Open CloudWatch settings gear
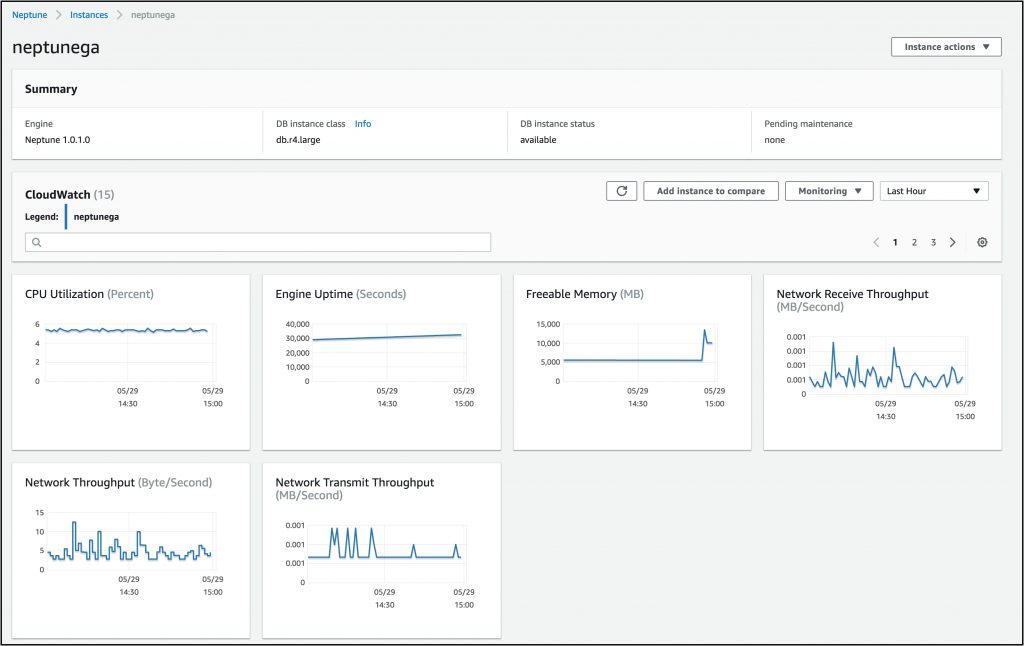1024x646 pixels. pyautogui.click(x=982, y=242)
